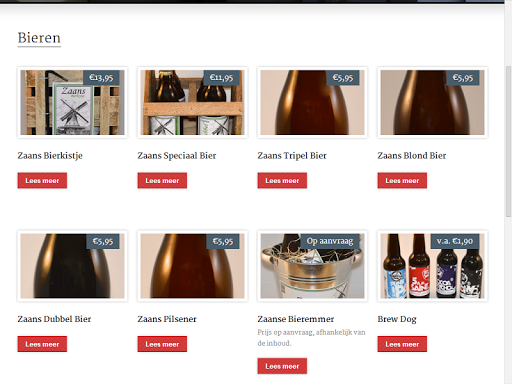512x384 pixels.
Task: Open the Zaans Blond Bier bottle image
Action: coord(432,102)
